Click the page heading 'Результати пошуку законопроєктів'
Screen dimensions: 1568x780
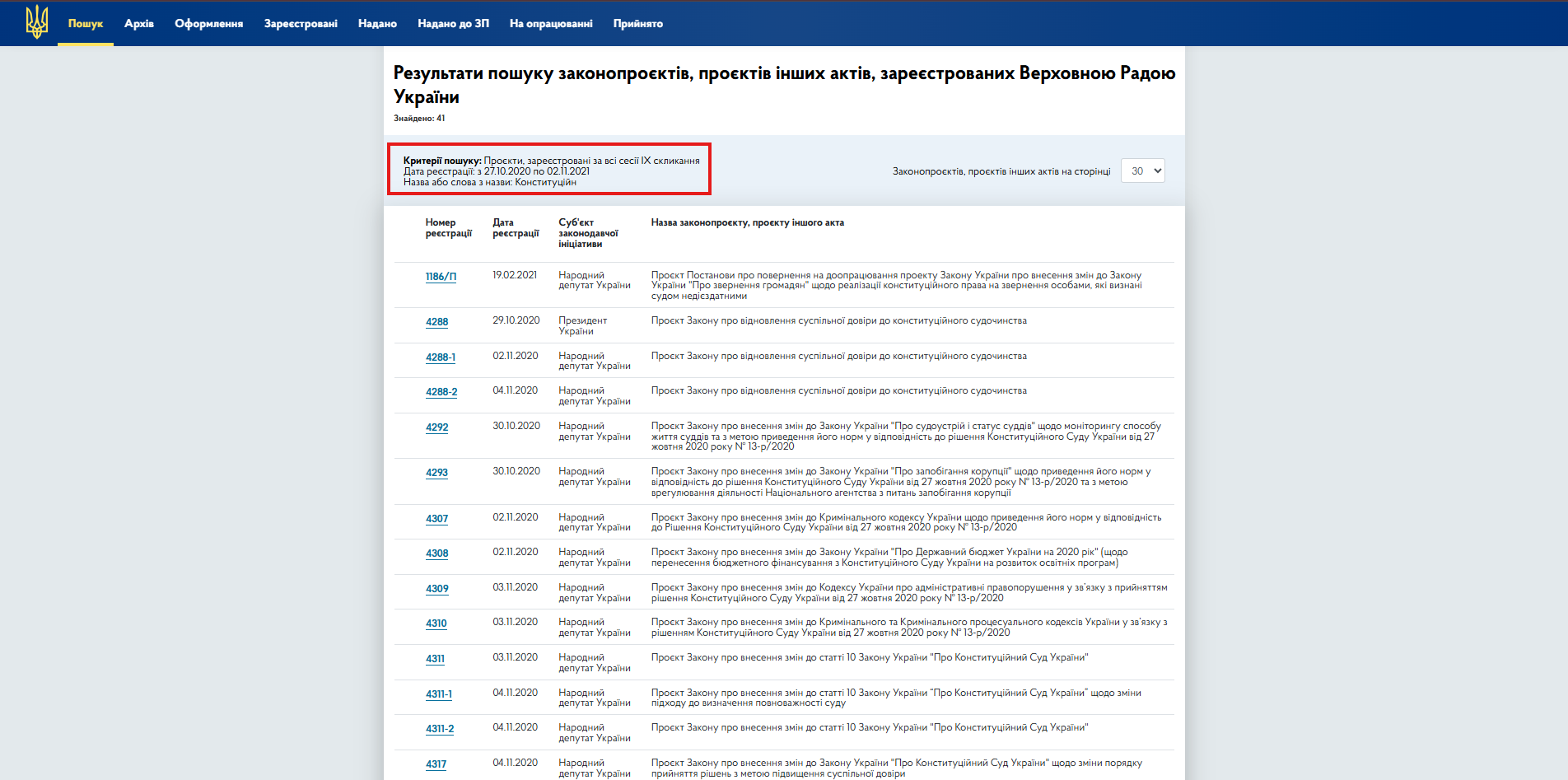tap(784, 85)
